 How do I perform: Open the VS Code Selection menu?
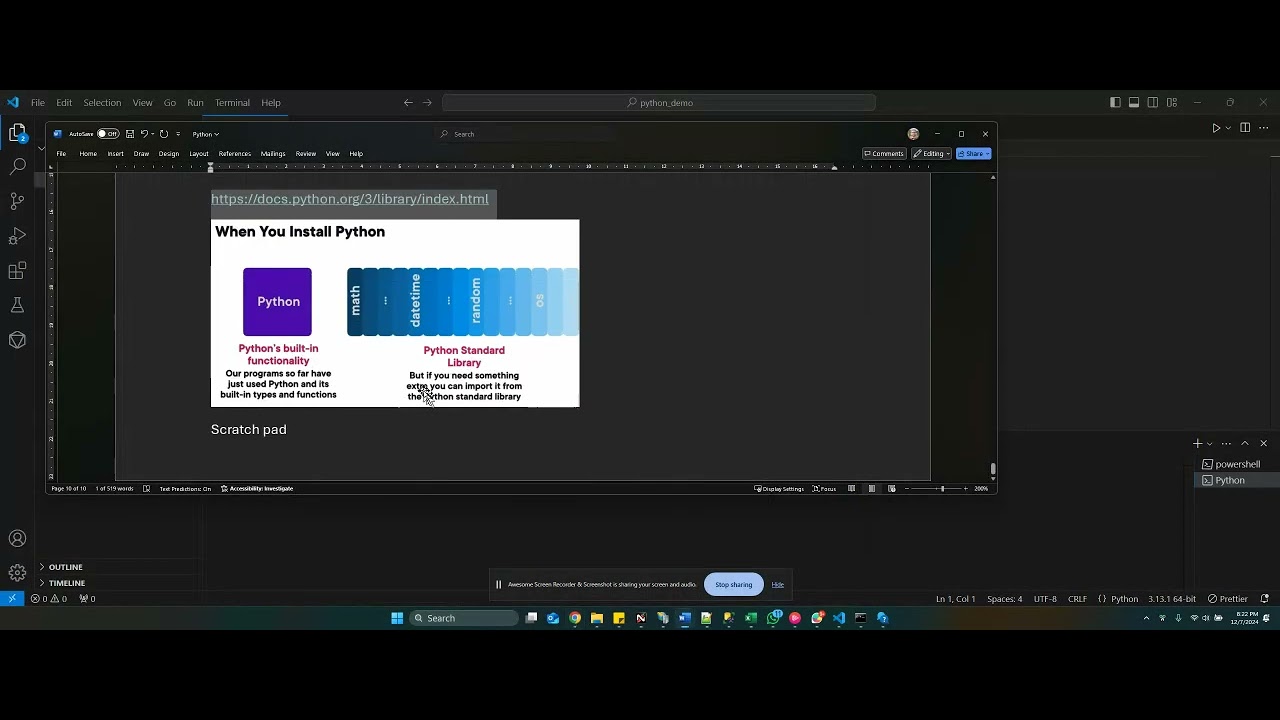[102, 102]
